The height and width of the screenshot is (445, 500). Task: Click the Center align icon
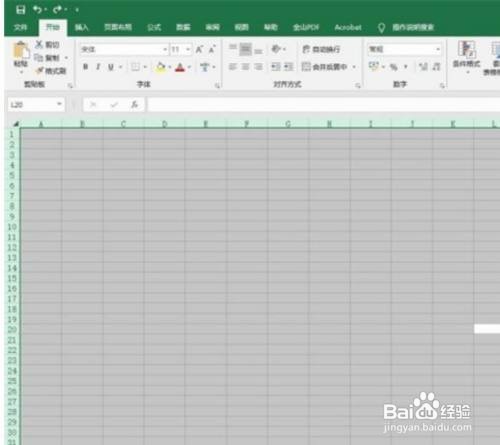tap(245, 67)
